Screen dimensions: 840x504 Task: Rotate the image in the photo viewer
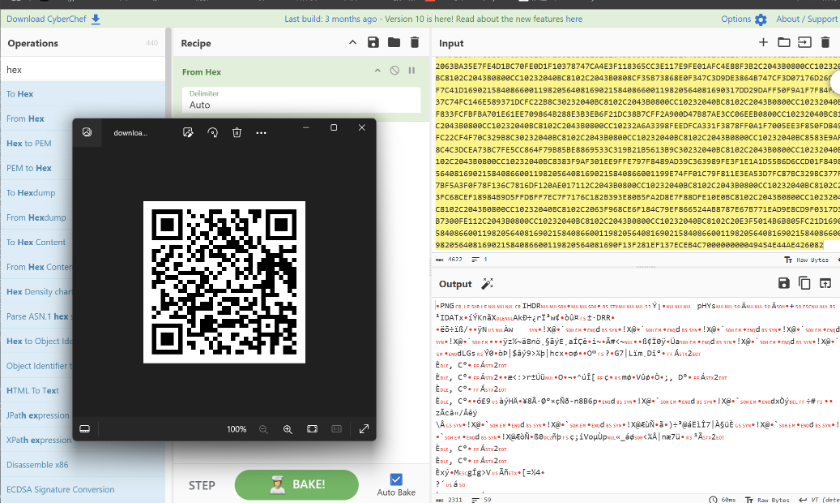point(213,132)
